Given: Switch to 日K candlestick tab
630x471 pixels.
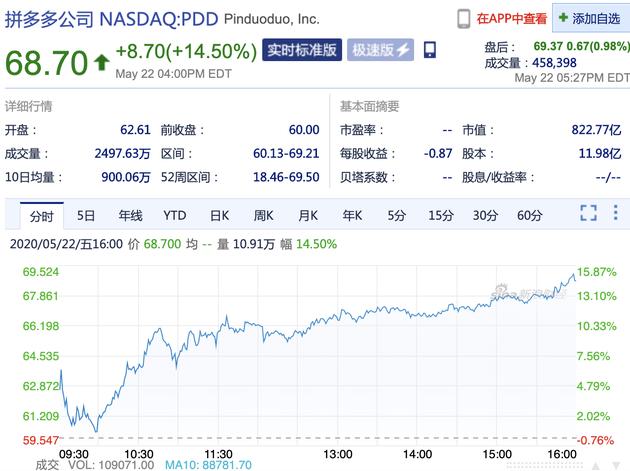Looking at the screenshot, I should coord(219,216).
